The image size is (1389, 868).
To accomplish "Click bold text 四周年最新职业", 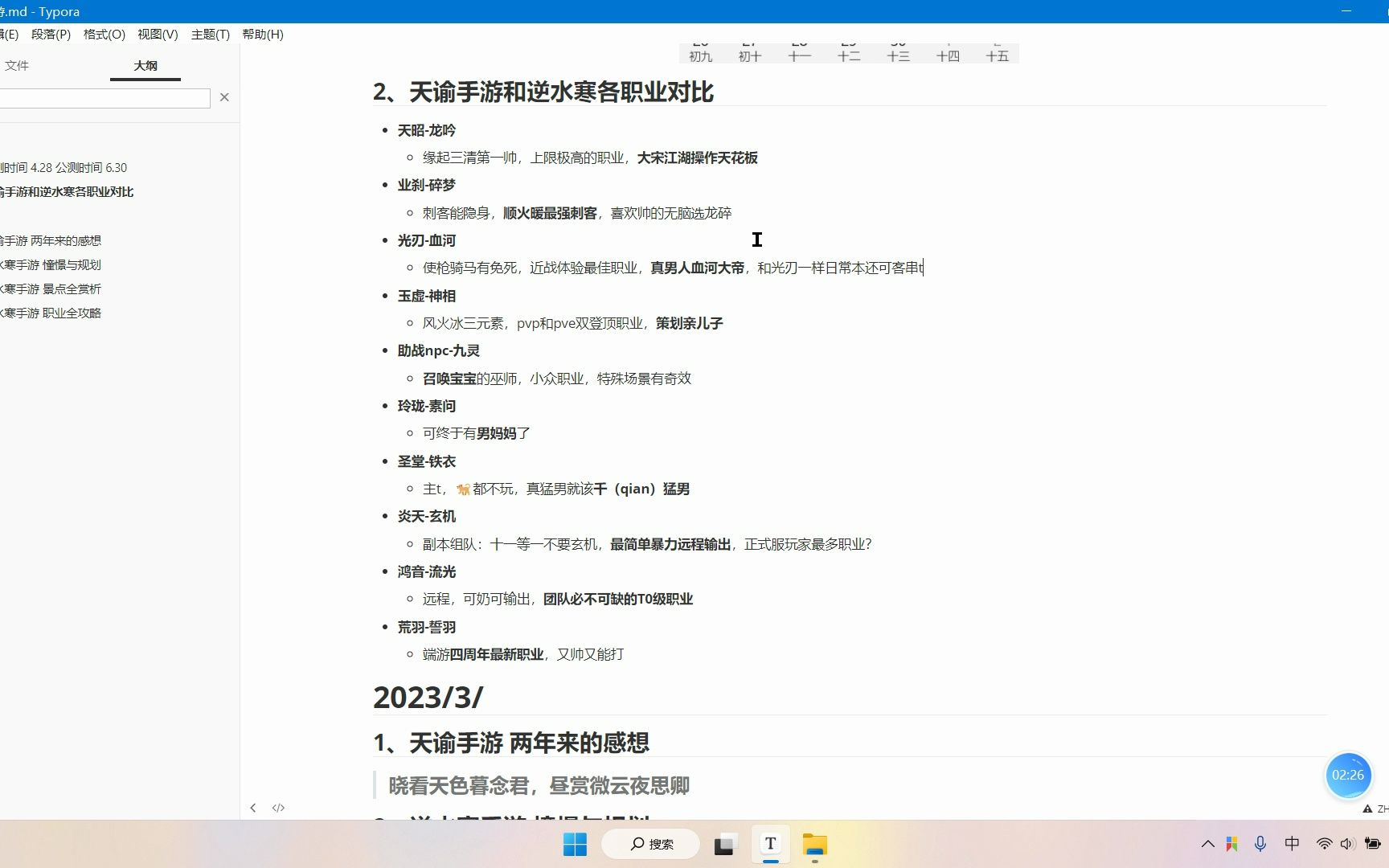I will 496,655.
